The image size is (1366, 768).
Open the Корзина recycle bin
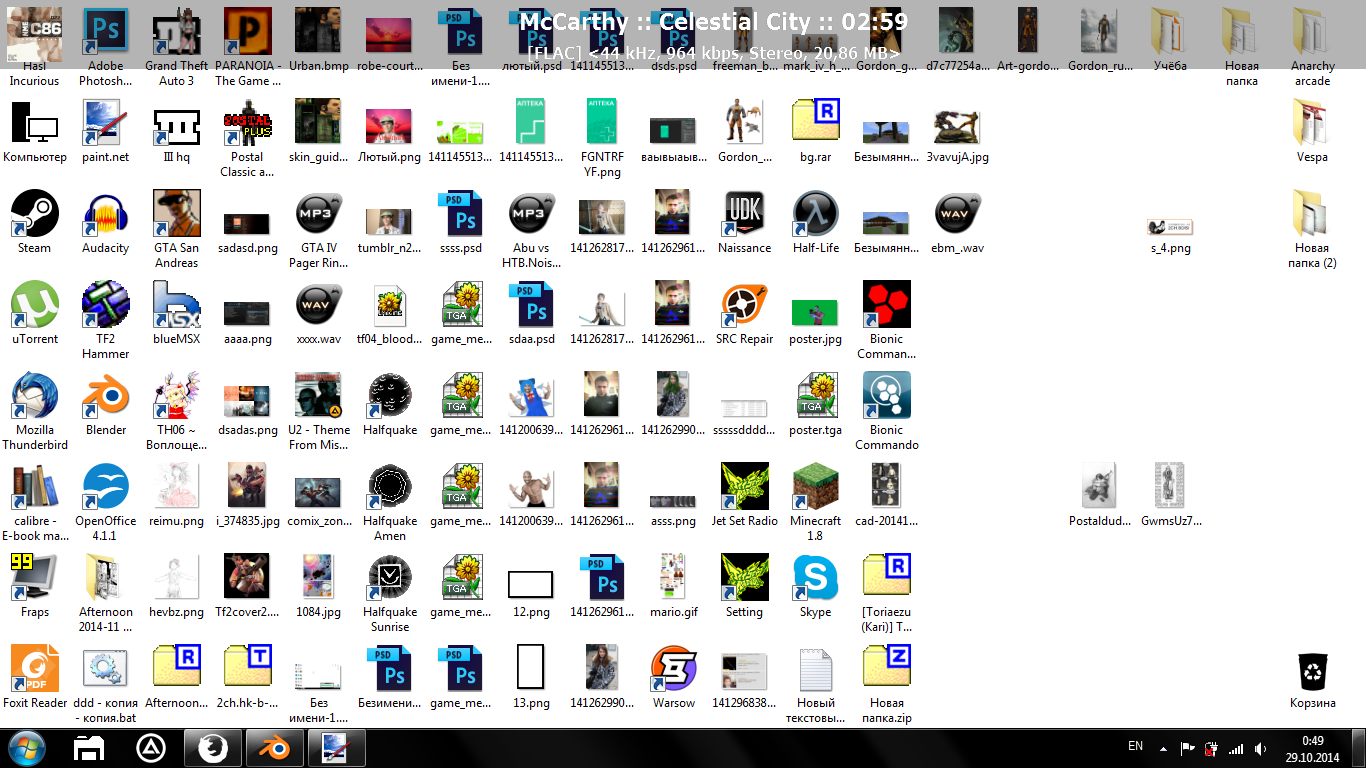pyautogui.click(x=1312, y=670)
